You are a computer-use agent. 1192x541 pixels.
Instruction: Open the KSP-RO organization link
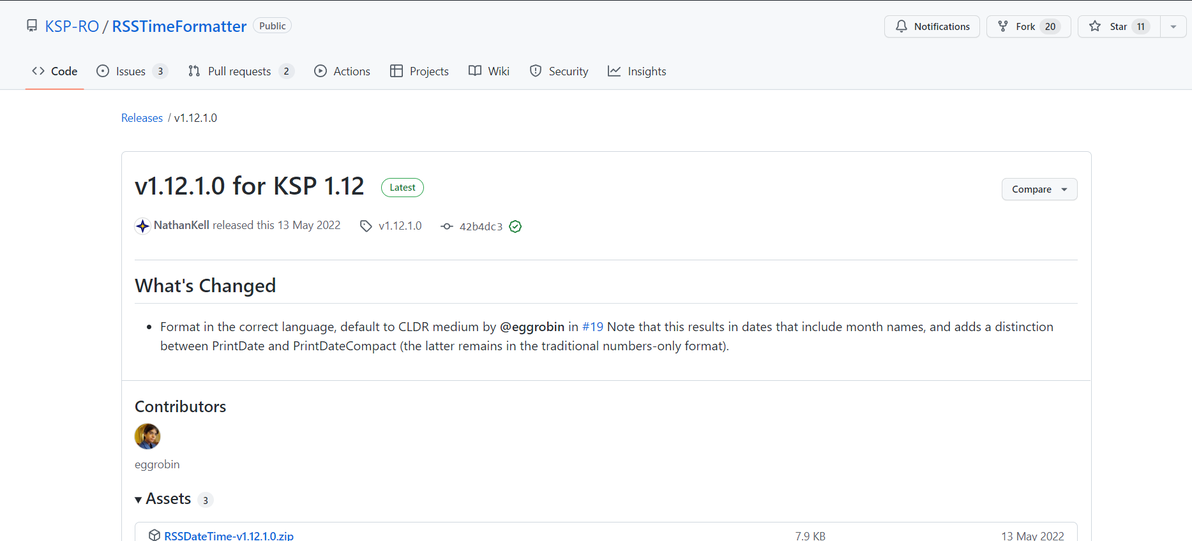point(71,27)
